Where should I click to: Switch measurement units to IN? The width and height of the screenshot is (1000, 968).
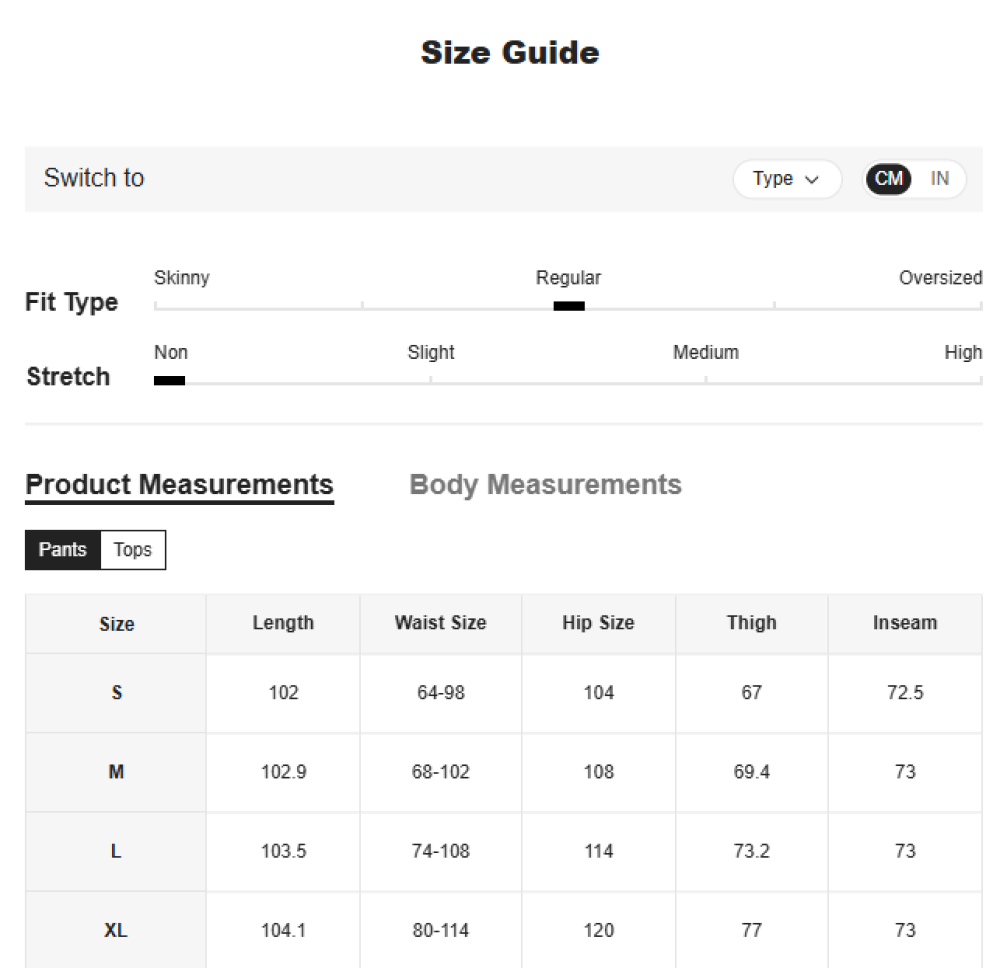click(939, 179)
